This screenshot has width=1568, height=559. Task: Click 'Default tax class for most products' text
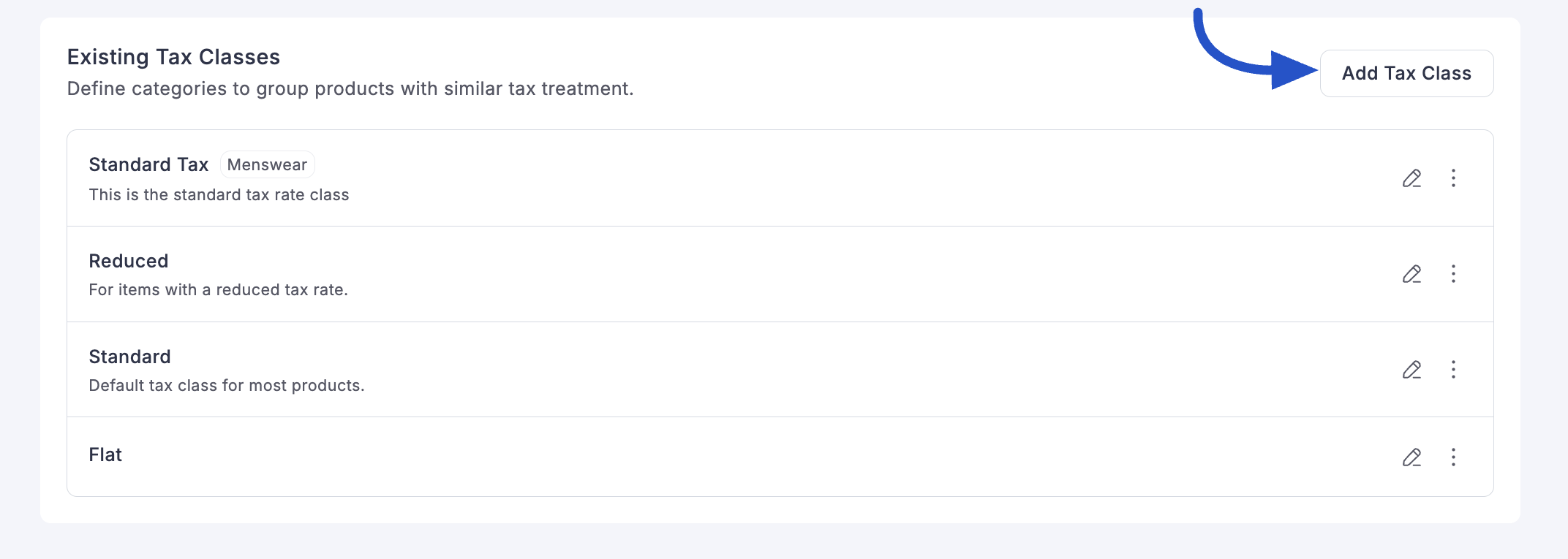click(x=226, y=386)
